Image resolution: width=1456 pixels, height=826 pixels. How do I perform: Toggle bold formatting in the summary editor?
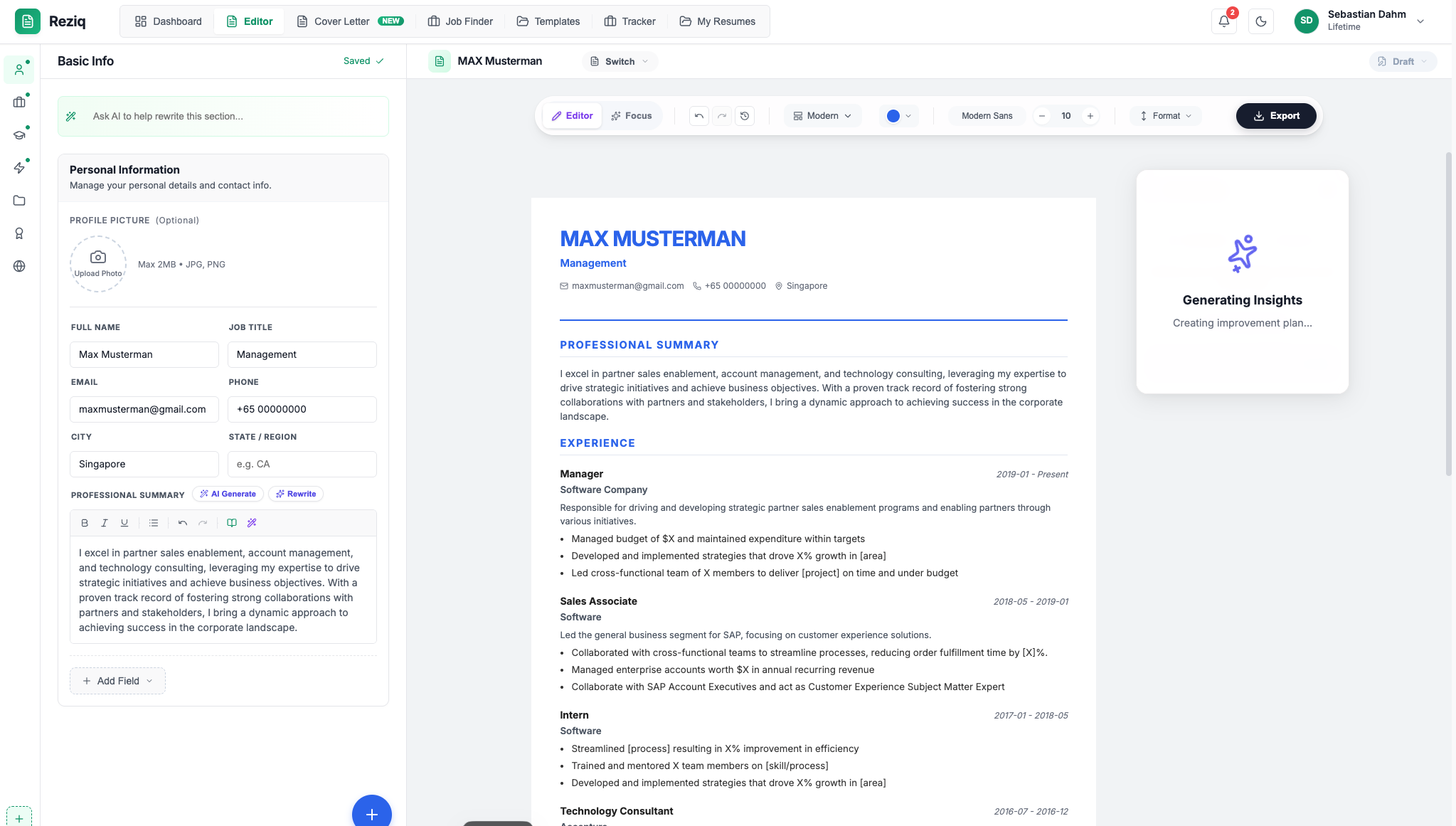click(x=84, y=522)
